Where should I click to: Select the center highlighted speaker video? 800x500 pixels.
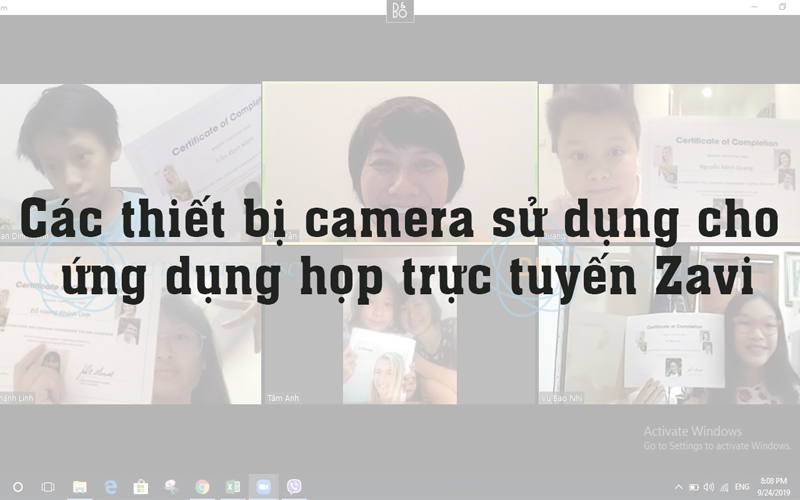click(400, 163)
